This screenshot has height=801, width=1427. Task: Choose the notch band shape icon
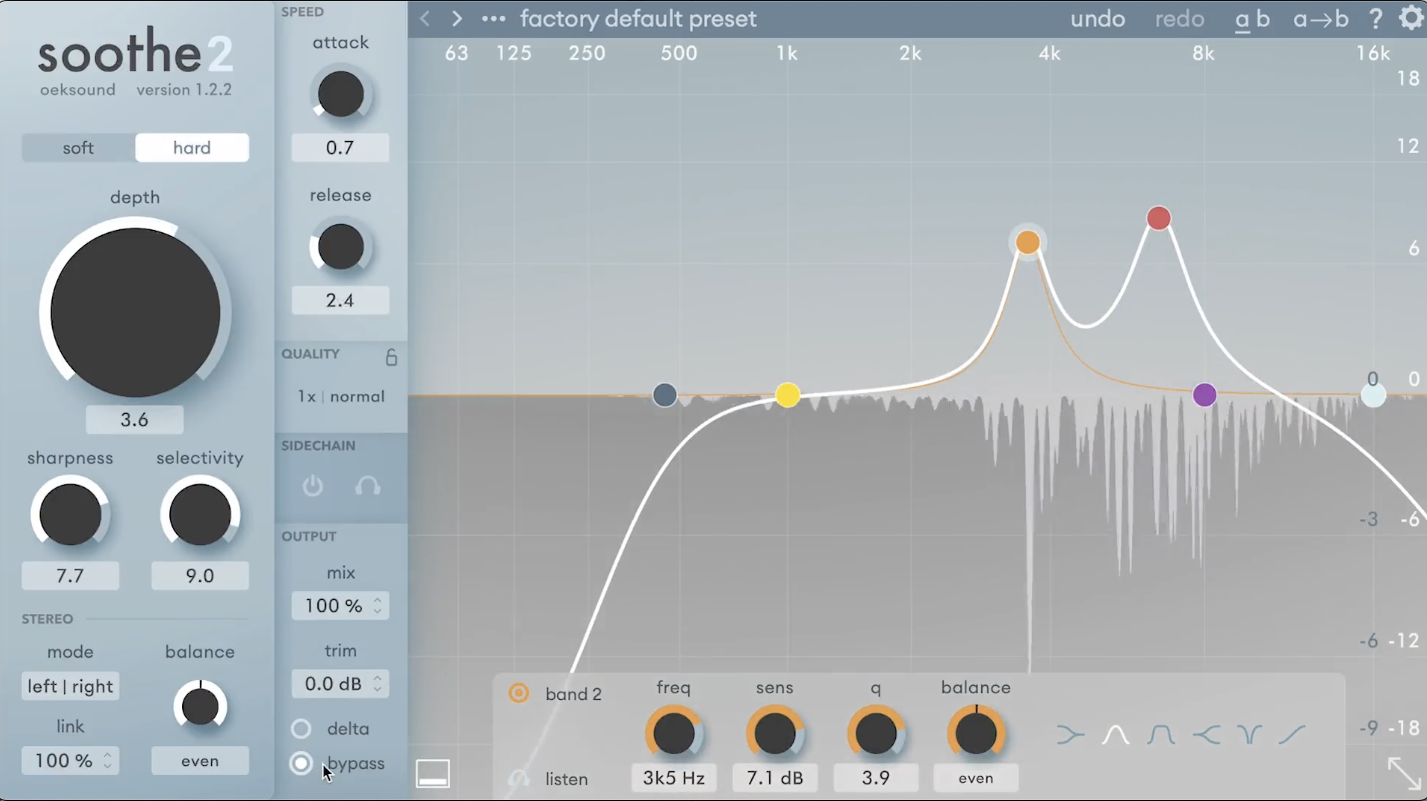(x=1250, y=733)
